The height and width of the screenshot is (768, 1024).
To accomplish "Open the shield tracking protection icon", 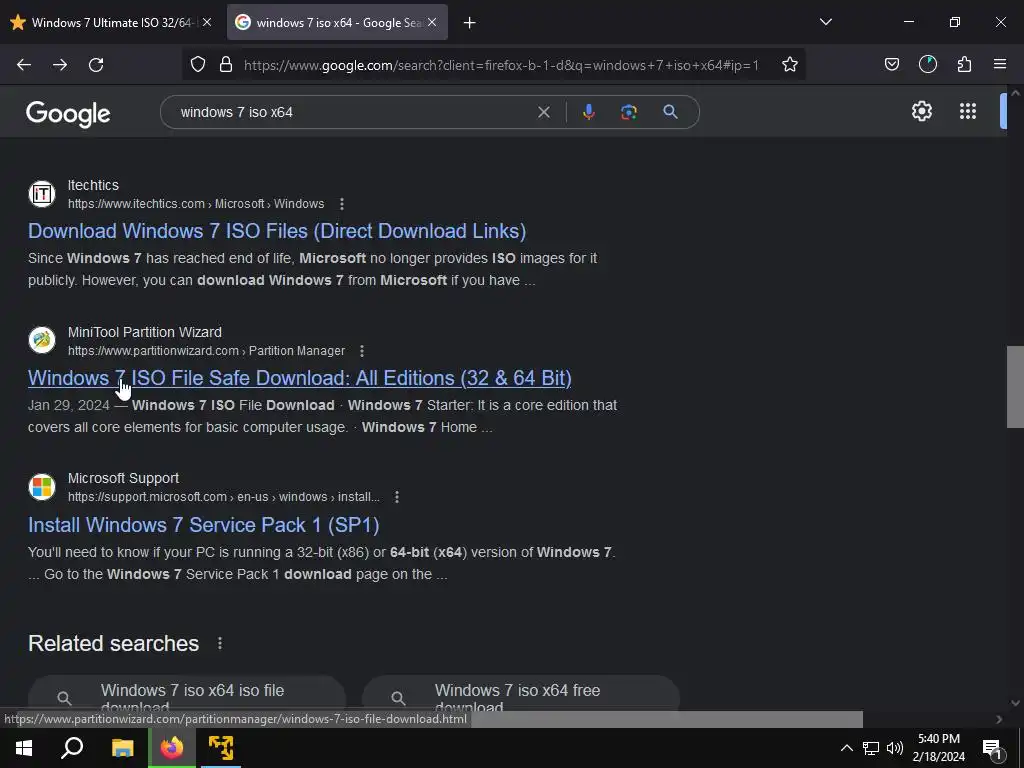I will [198, 64].
